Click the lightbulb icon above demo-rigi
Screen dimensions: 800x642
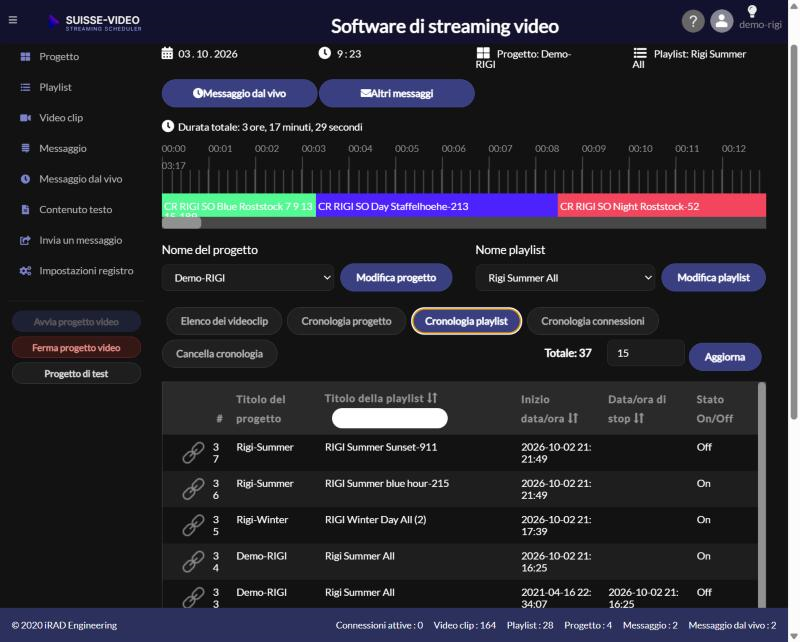(752, 11)
